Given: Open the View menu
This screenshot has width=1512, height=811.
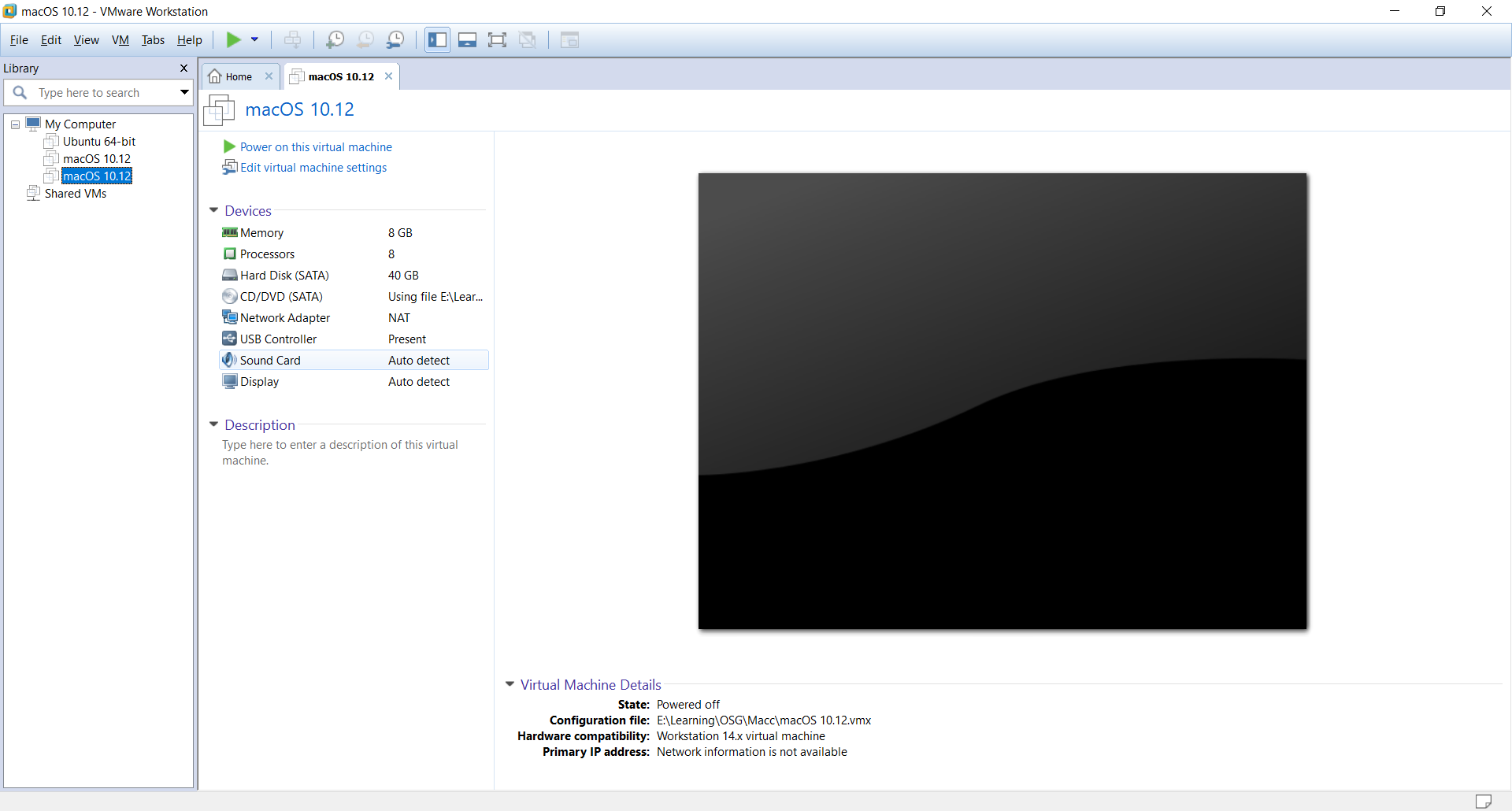Looking at the screenshot, I should pos(87,40).
